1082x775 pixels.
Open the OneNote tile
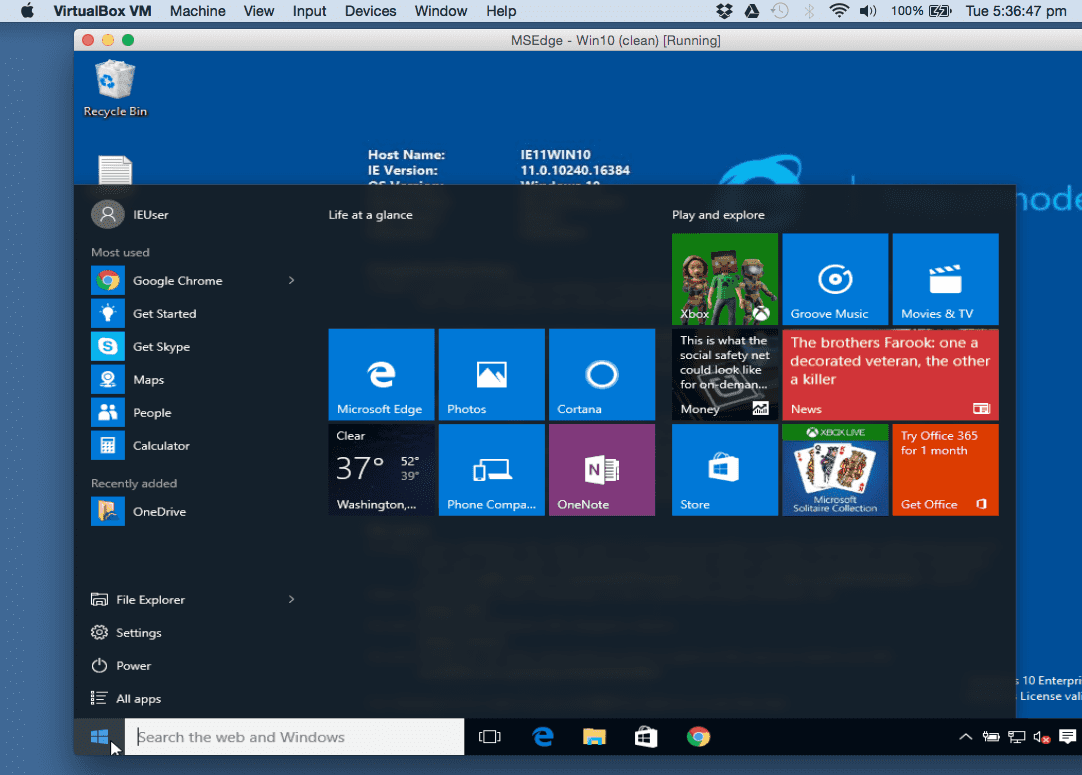(x=601, y=469)
